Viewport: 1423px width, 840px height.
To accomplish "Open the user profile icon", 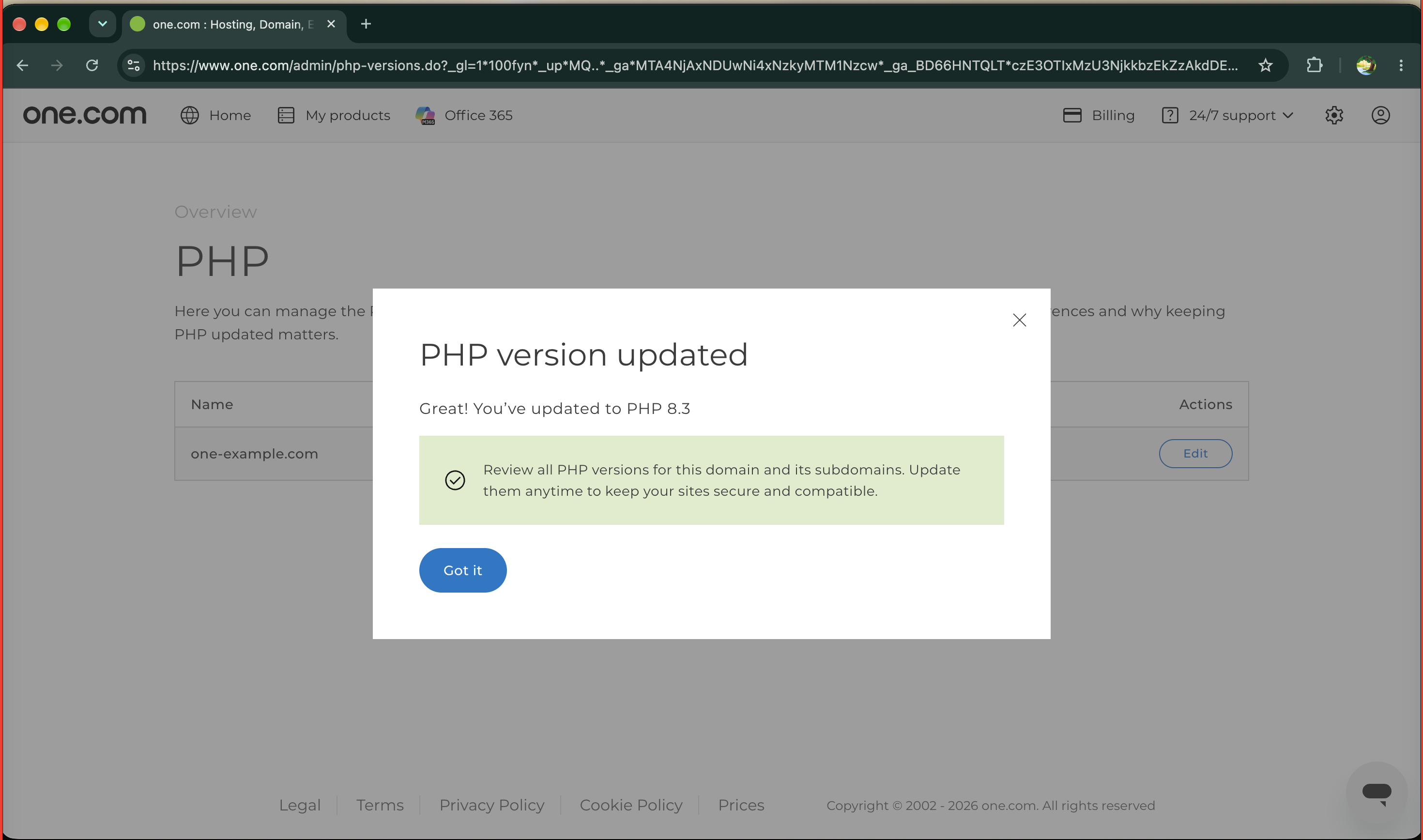I will [x=1380, y=116].
